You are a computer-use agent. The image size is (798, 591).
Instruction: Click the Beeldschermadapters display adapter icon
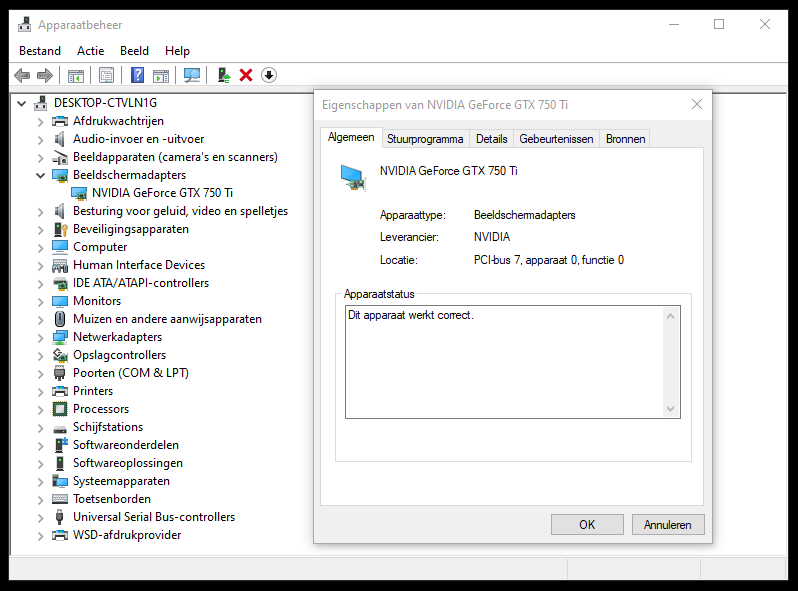tap(60, 175)
